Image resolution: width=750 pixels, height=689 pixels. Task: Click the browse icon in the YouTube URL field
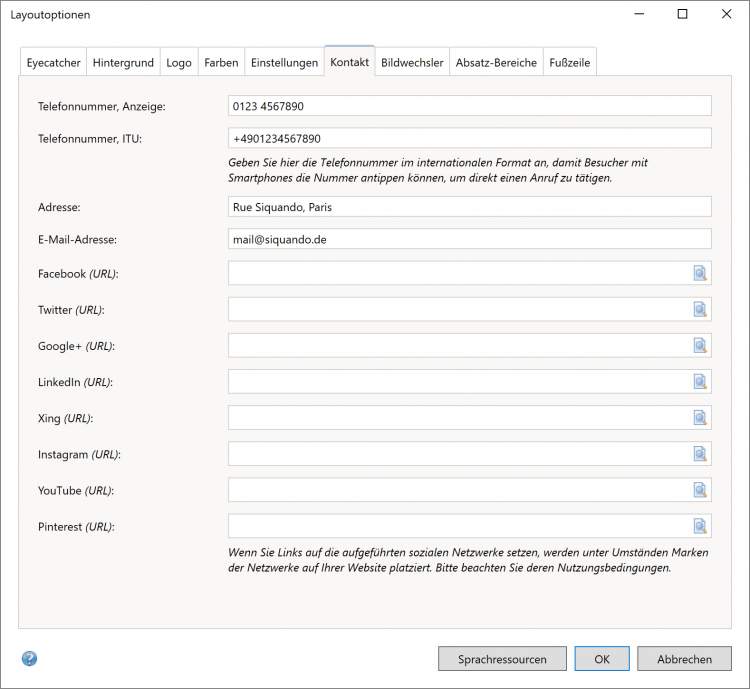coord(700,490)
